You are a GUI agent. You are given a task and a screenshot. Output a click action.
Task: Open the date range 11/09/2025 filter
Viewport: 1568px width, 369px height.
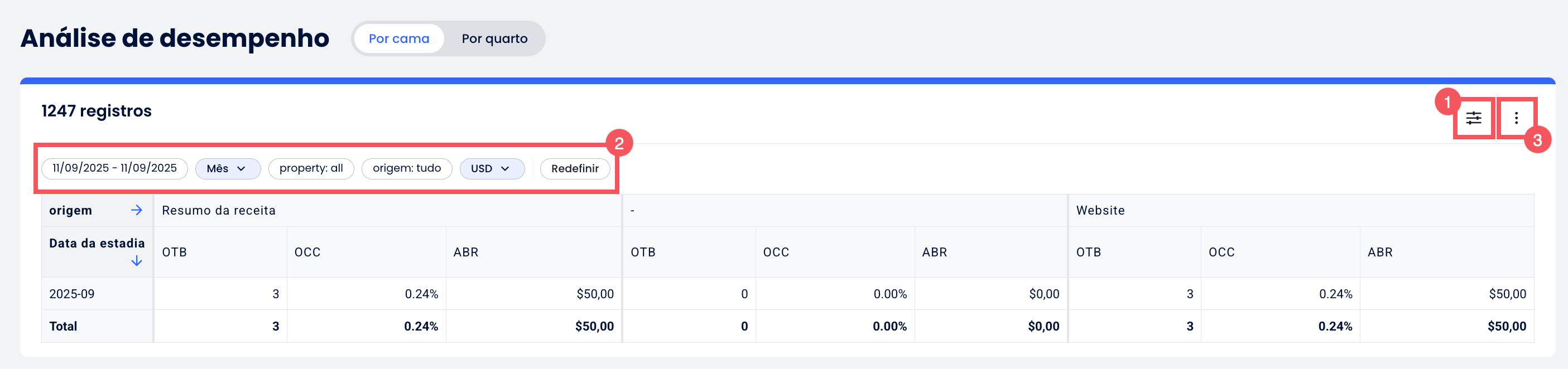point(114,168)
